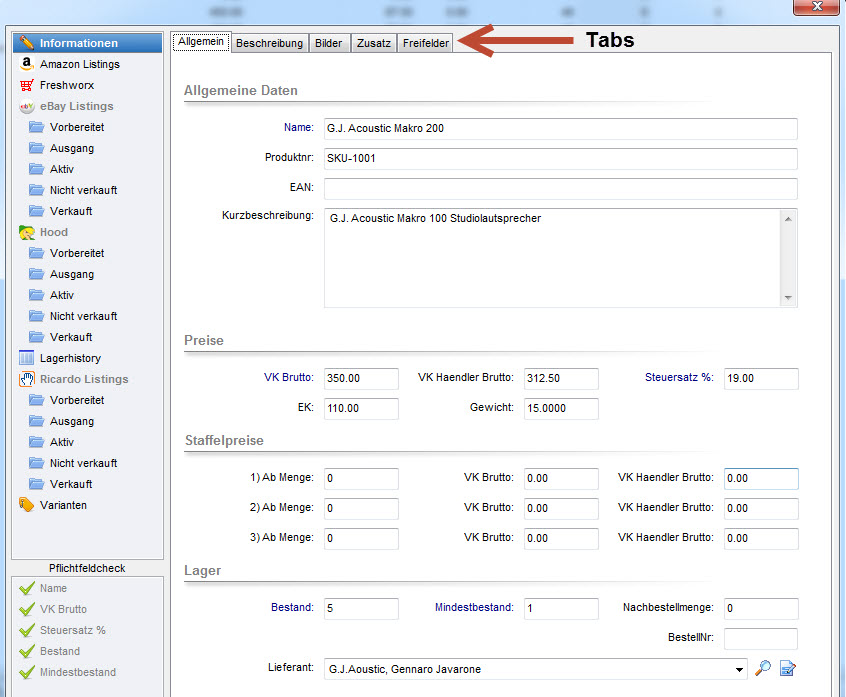This screenshot has height=697, width=846.
Task: Click VK Brutto field in Staffelpreise row 2
Action: (561, 509)
